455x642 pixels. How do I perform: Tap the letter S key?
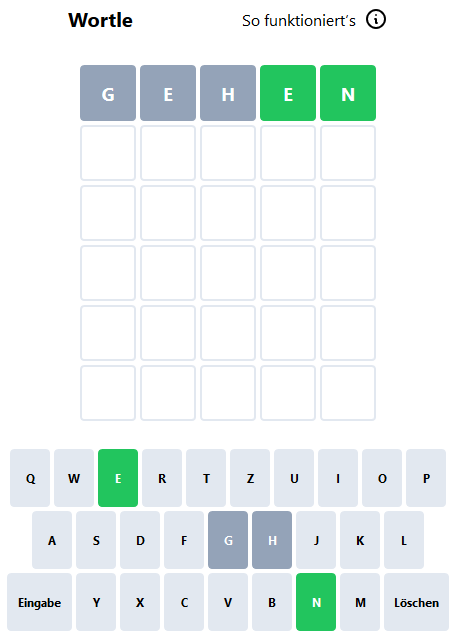point(96,540)
